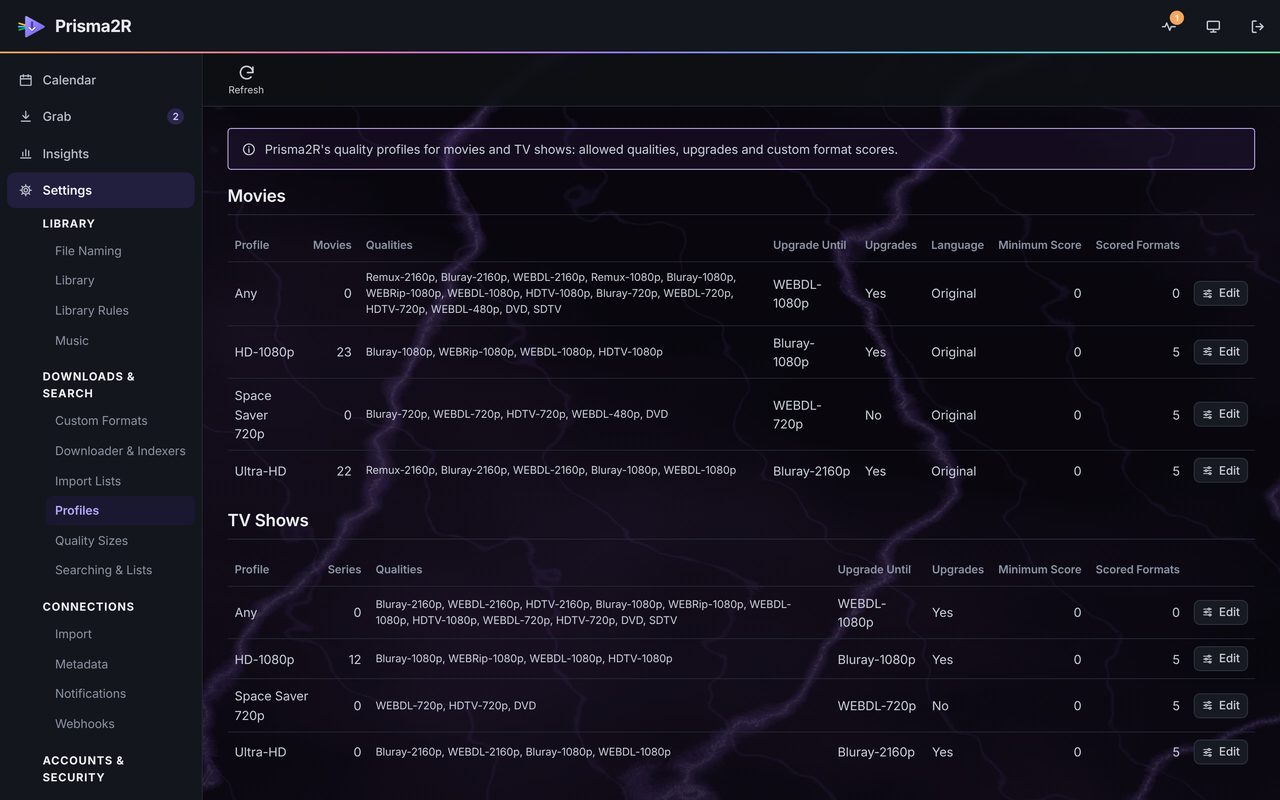Click the TV Shows Series column header

tap(344, 570)
